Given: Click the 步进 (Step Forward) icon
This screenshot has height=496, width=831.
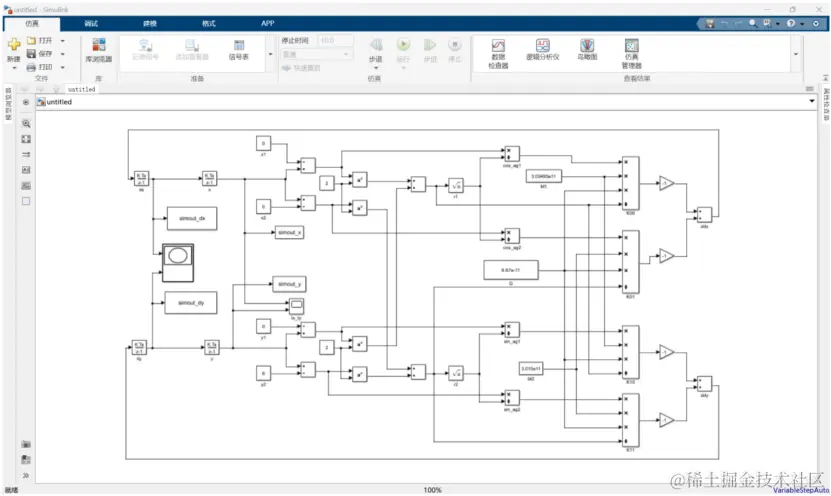Looking at the screenshot, I should [430, 45].
